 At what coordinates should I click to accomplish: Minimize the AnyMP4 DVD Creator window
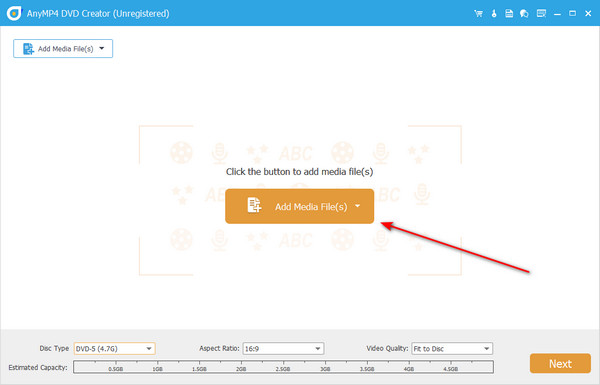(557, 14)
